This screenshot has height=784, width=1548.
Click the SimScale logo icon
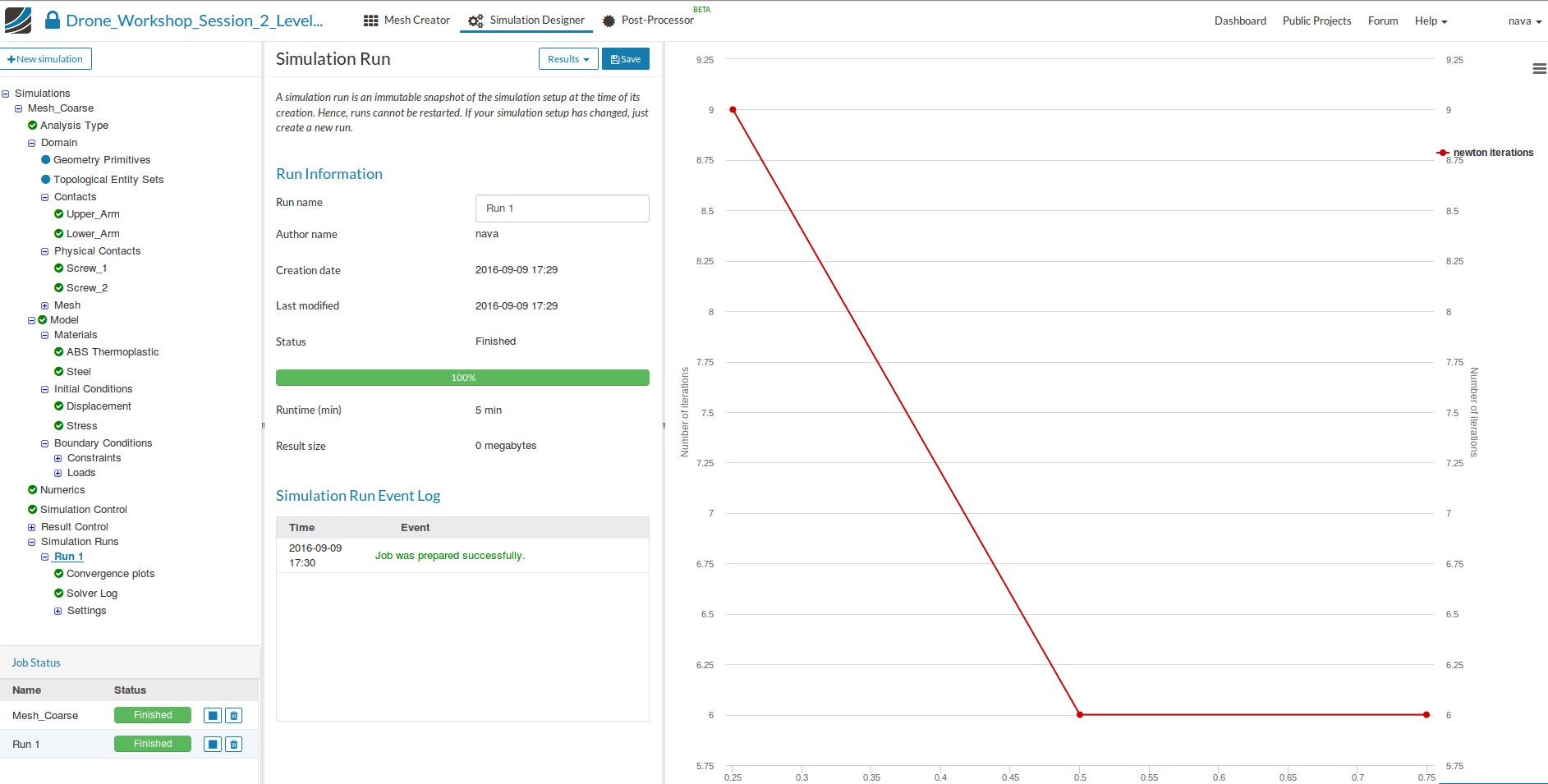18,20
